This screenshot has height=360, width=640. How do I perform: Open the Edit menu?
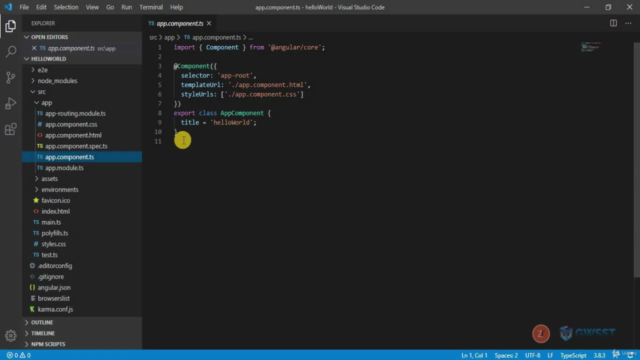click(41, 7)
